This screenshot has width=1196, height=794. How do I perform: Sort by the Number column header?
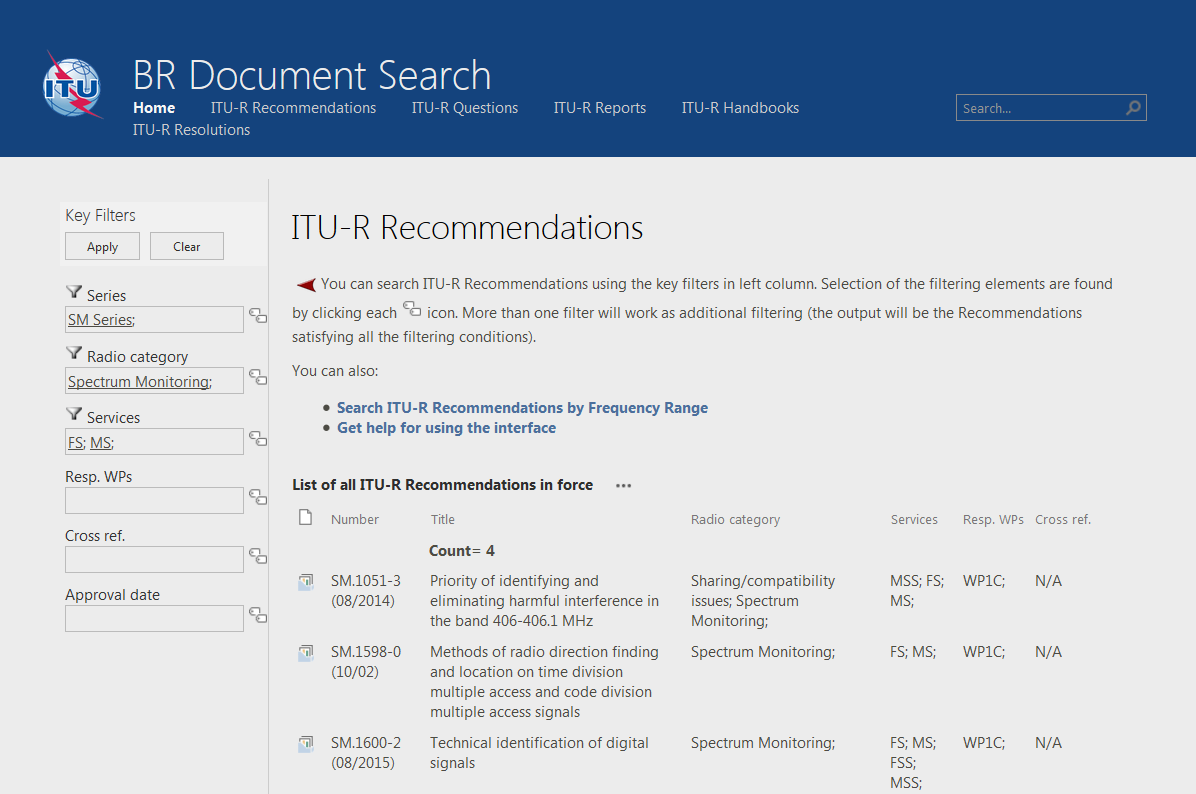[x=355, y=519]
